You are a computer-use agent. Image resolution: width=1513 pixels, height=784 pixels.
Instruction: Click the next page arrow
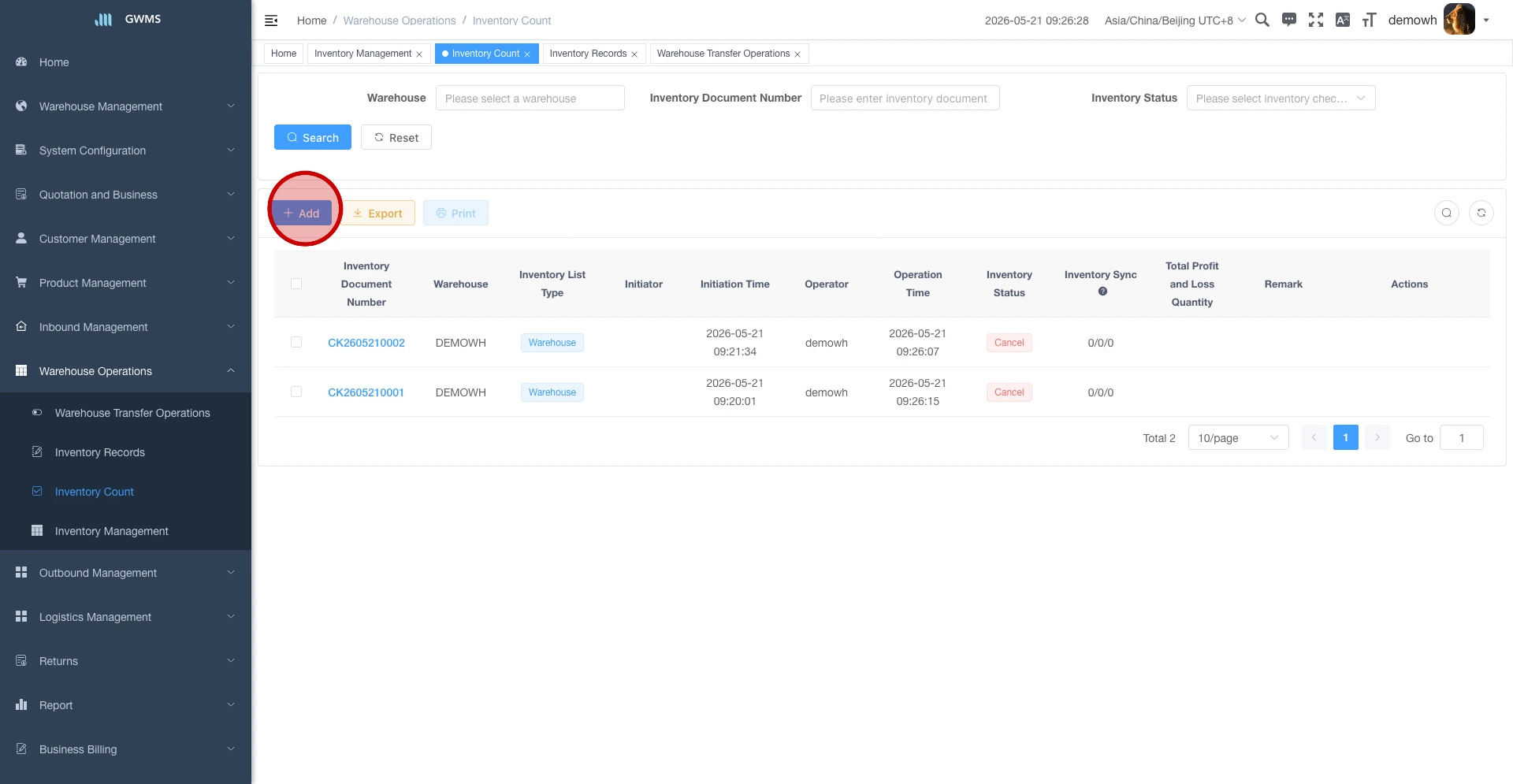pos(1377,437)
